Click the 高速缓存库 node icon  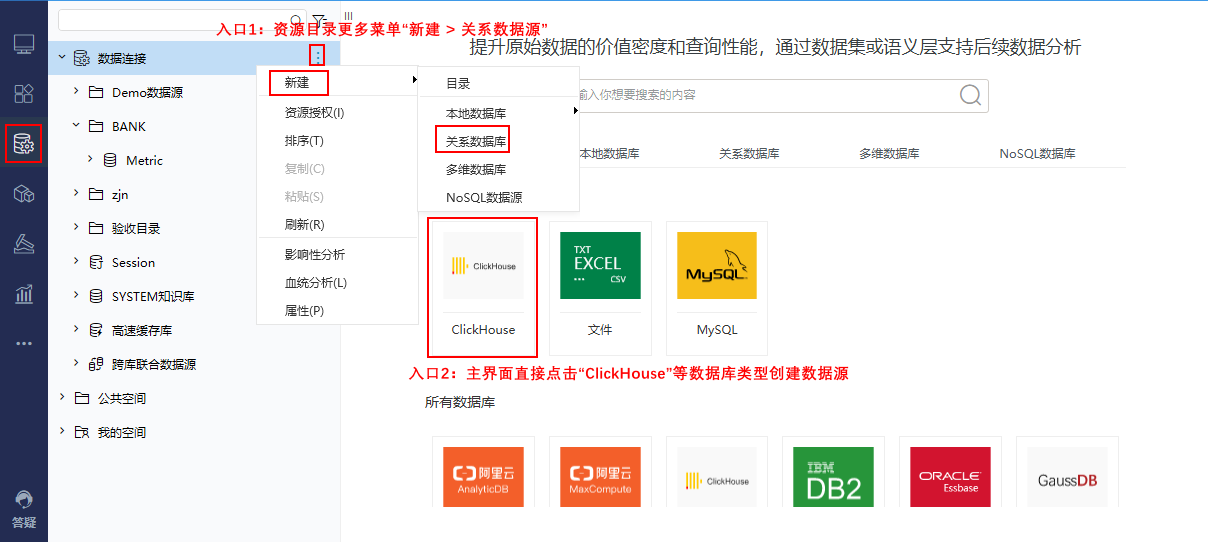coord(96,330)
